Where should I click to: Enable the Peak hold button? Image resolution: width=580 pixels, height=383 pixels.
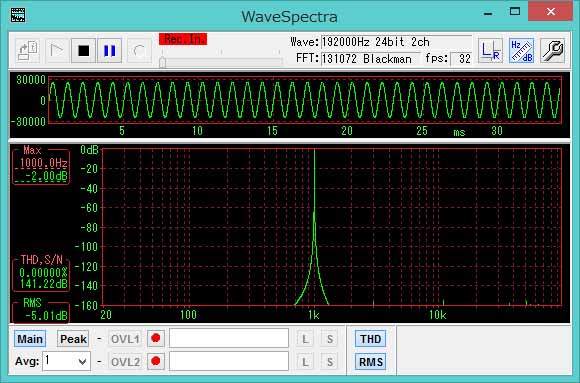[x=73, y=339]
